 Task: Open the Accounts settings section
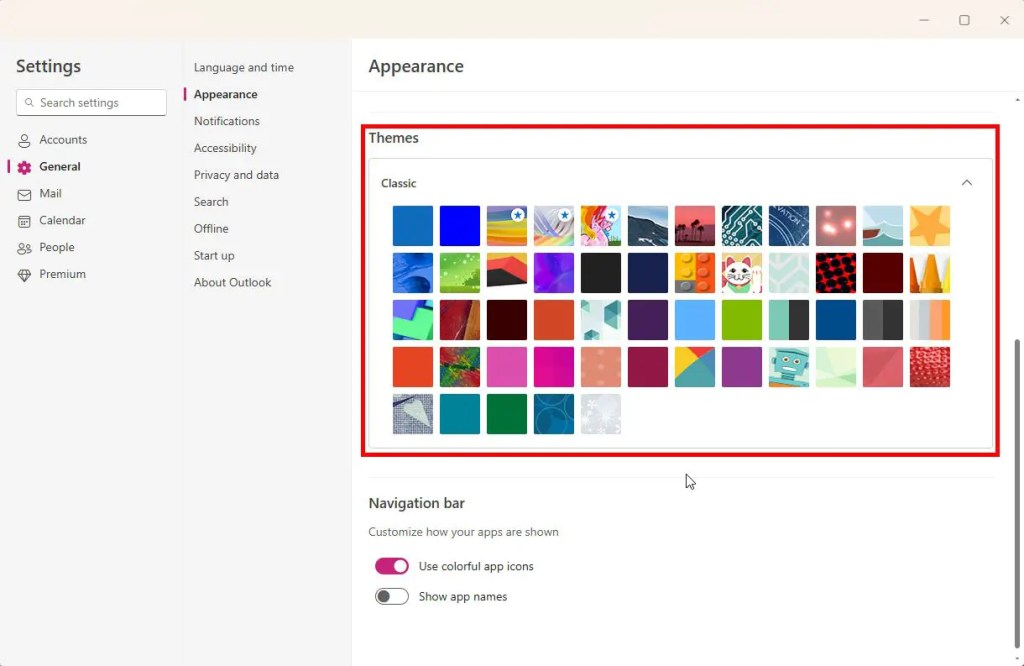(x=52, y=140)
